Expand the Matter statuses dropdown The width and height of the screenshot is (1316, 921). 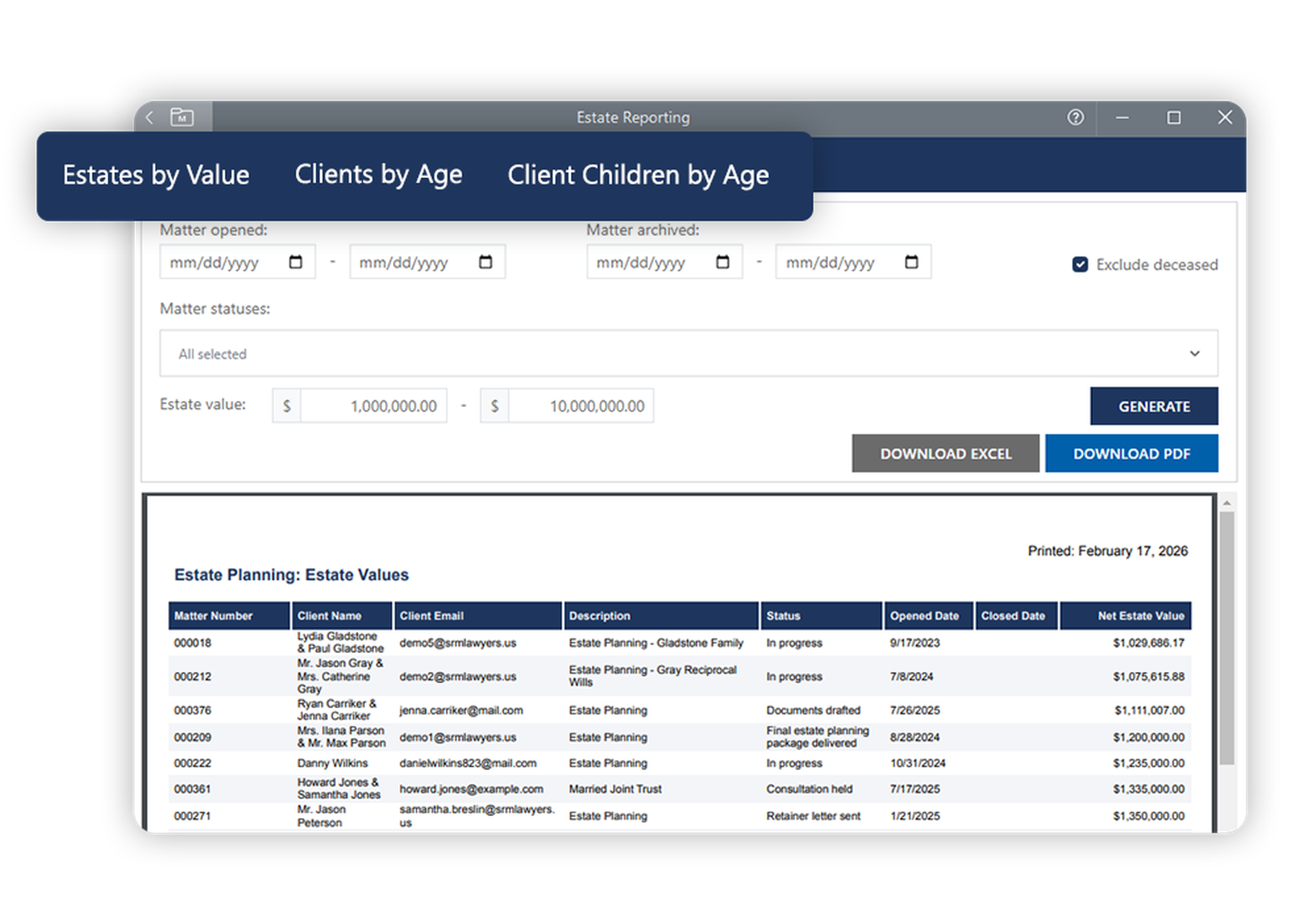(x=1195, y=354)
